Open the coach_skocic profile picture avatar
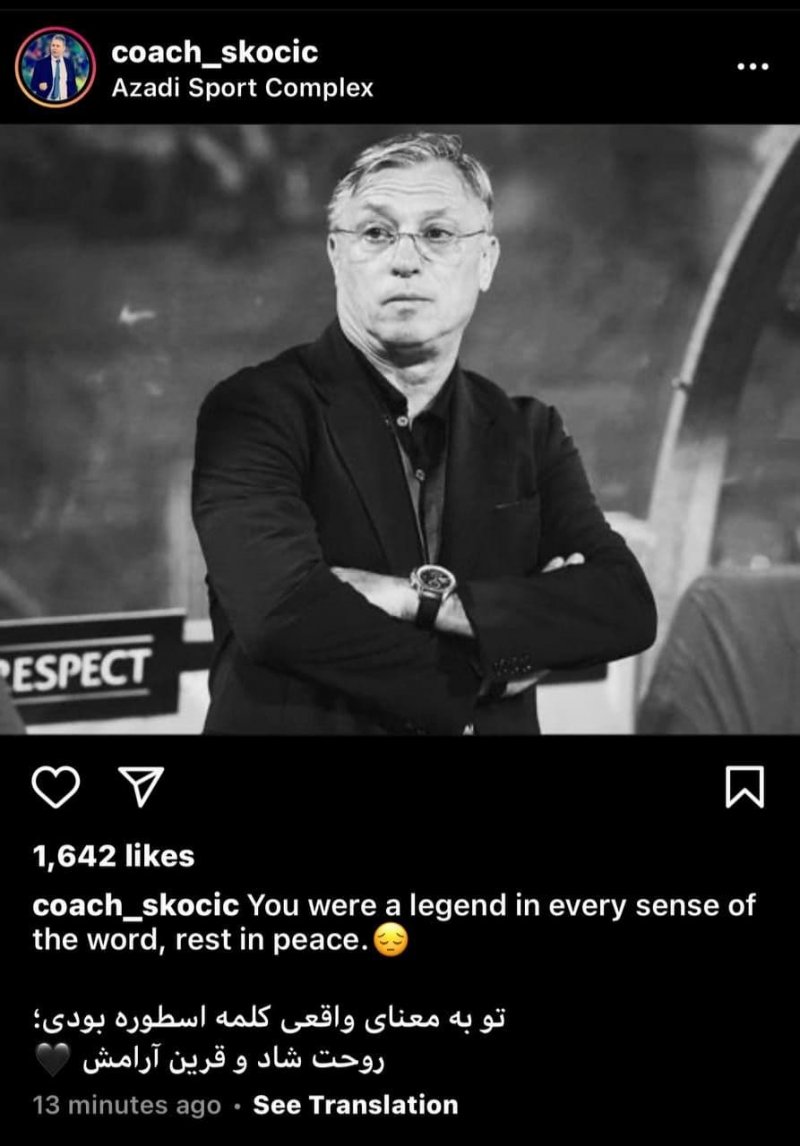 click(x=56, y=67)
